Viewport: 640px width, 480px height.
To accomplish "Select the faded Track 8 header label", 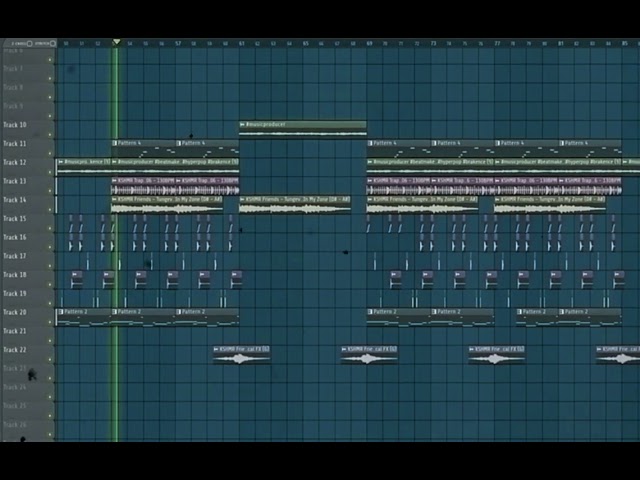I will coord(13,87).
